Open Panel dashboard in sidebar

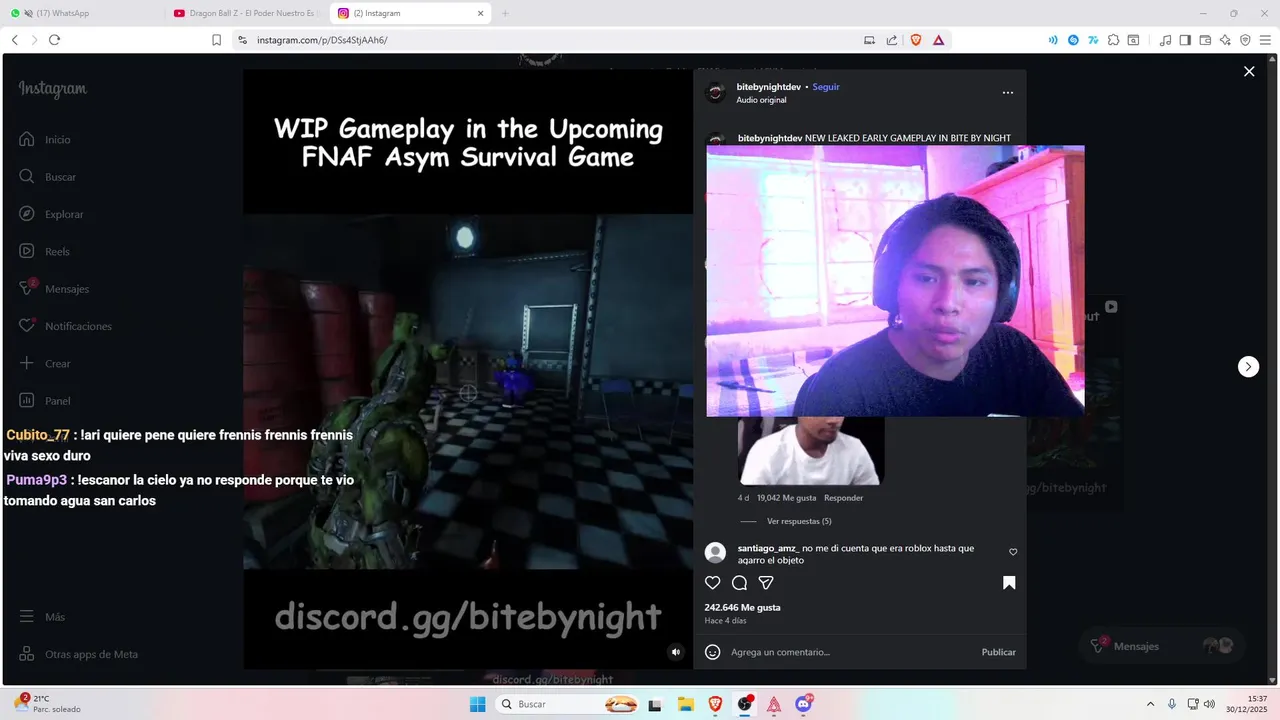click(45, 400)
